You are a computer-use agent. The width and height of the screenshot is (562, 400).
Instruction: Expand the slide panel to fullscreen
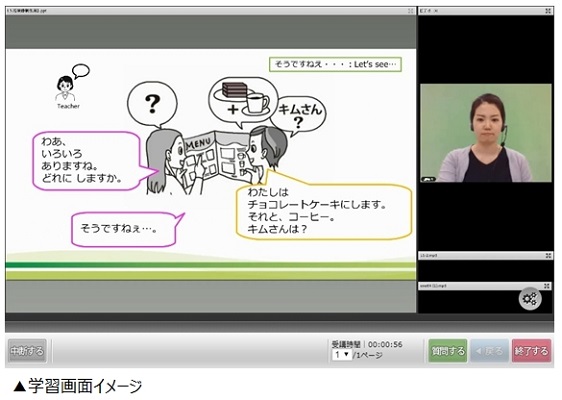coord(411,11)
